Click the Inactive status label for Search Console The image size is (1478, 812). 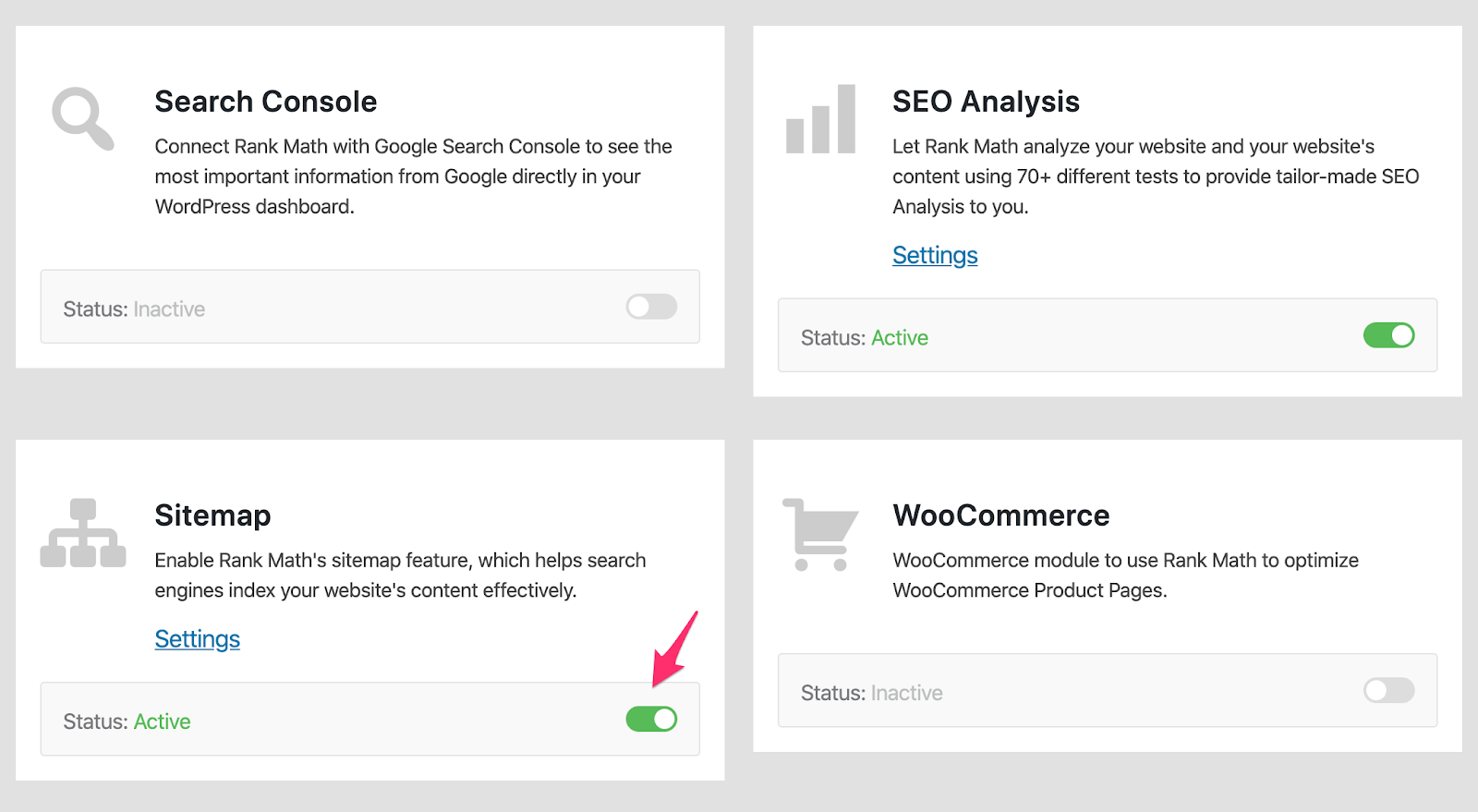click(x=169, y=309)
